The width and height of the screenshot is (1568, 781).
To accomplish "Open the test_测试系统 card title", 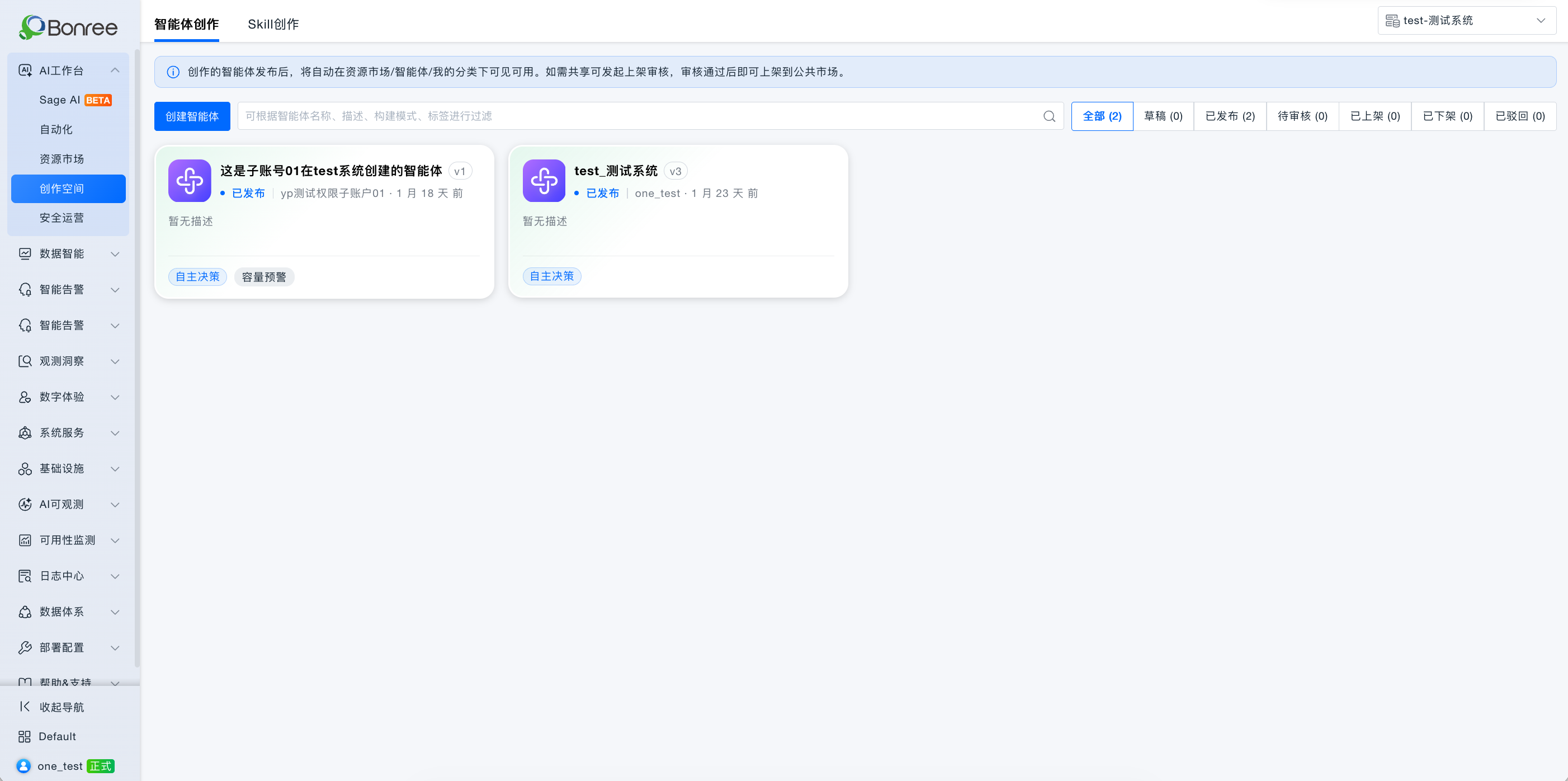I will [x=616, y=171].
